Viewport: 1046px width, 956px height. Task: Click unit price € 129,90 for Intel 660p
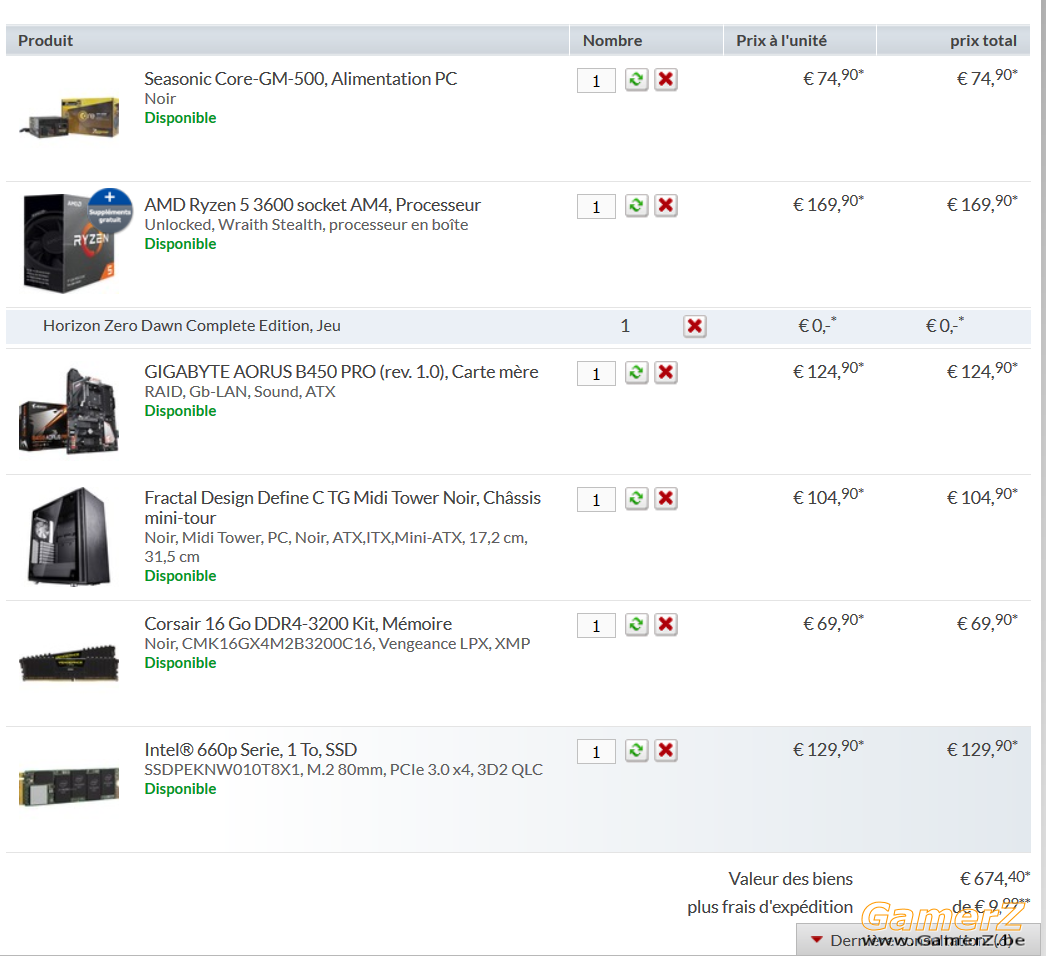tap(829, 749)
